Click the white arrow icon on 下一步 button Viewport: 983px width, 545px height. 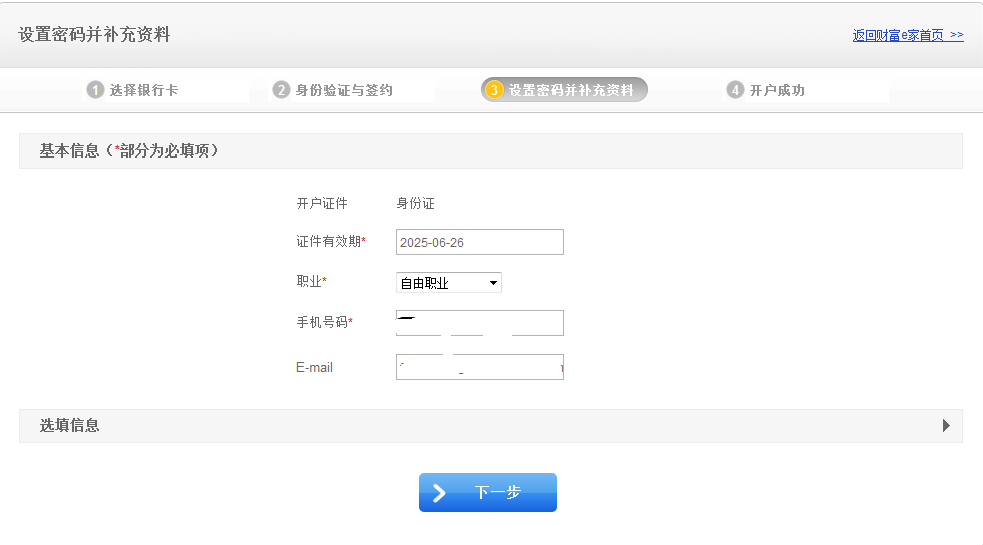[440, 493]
